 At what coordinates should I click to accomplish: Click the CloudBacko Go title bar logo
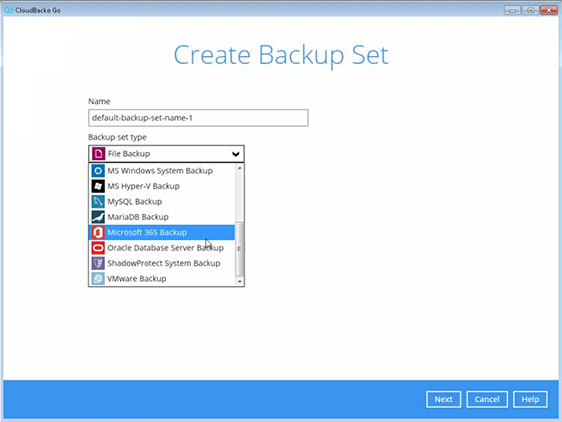click(9, 10)
